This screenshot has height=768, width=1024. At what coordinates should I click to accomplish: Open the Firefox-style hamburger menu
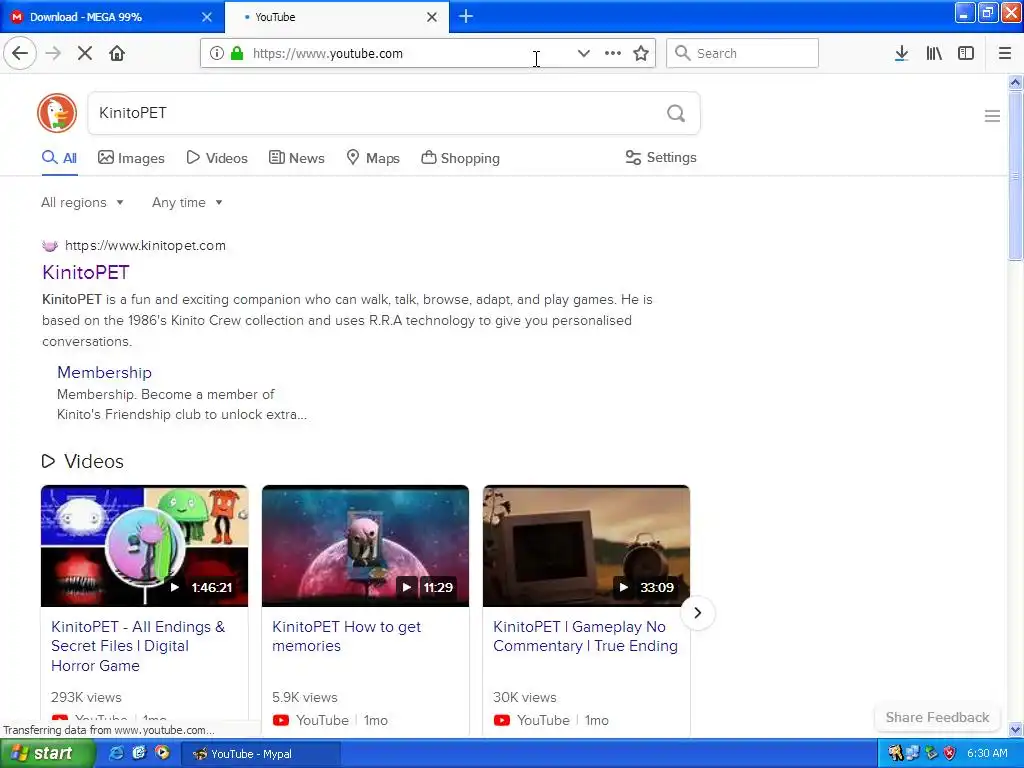click(x=1005, y=54)
